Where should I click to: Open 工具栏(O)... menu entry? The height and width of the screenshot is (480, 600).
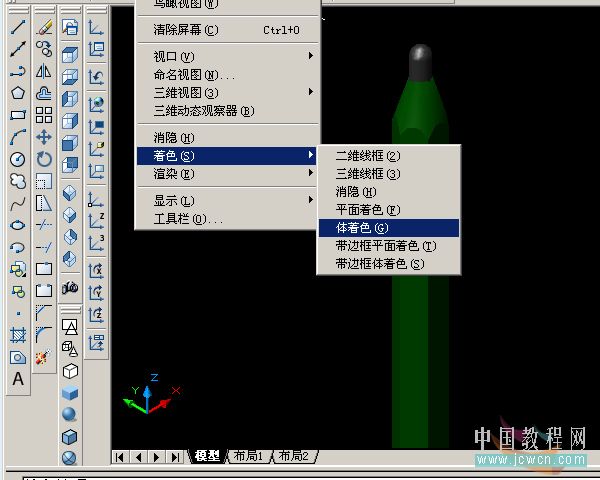click(x=227, y=219)
